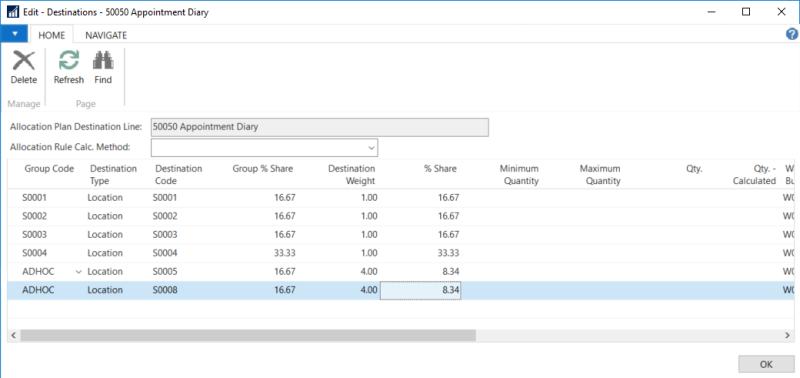This screenshot has width=800, height=378.
Task: Click Allocation Plan Destination Line field
Action: pos(319,128)
